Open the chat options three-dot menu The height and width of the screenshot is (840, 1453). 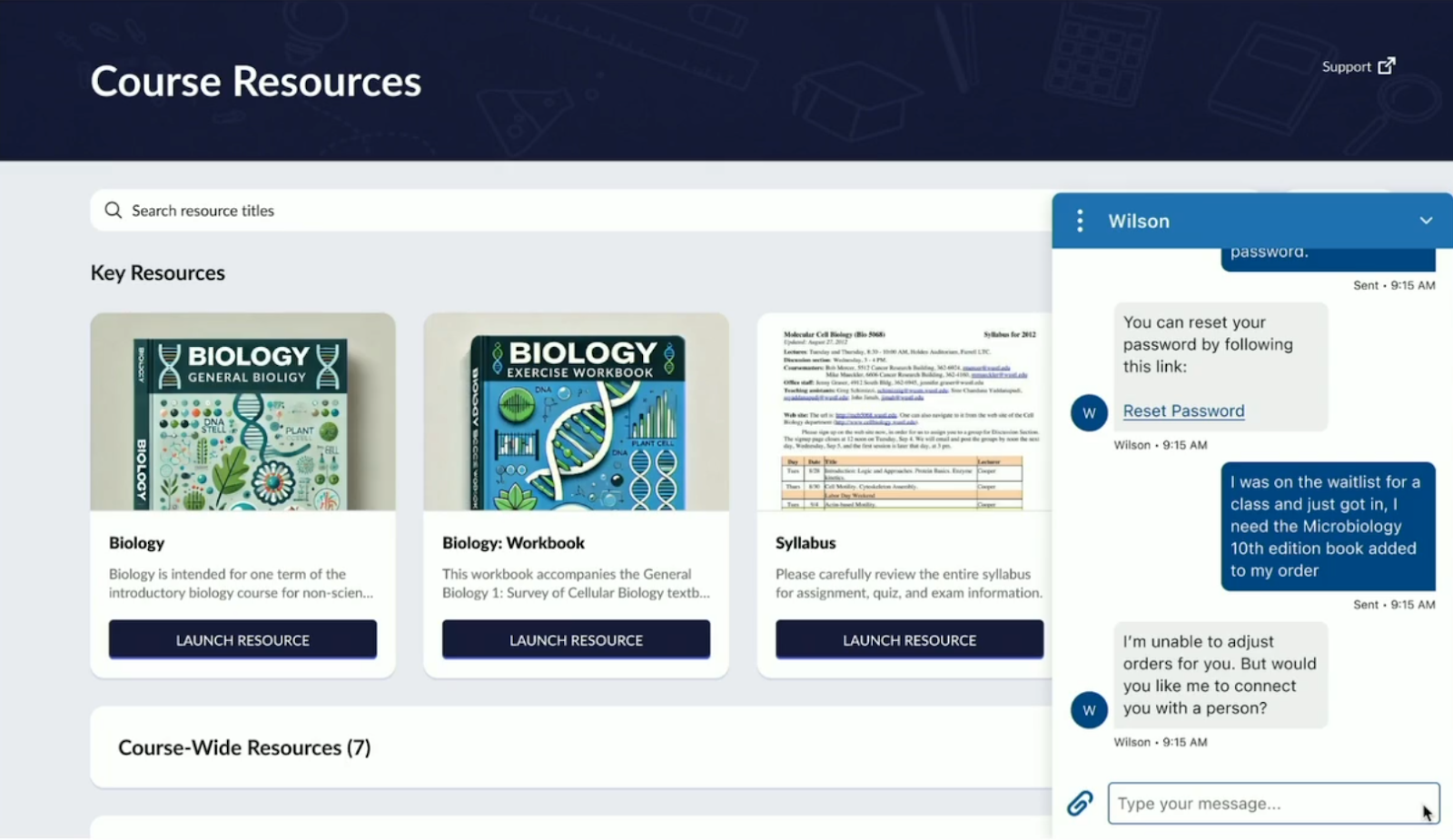pos(1079,221)
